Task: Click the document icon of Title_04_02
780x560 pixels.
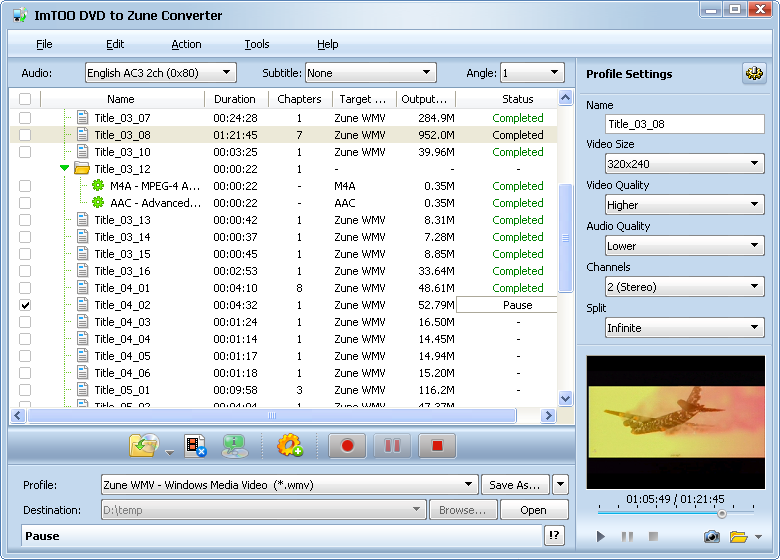Action: [x=83, y=305]
